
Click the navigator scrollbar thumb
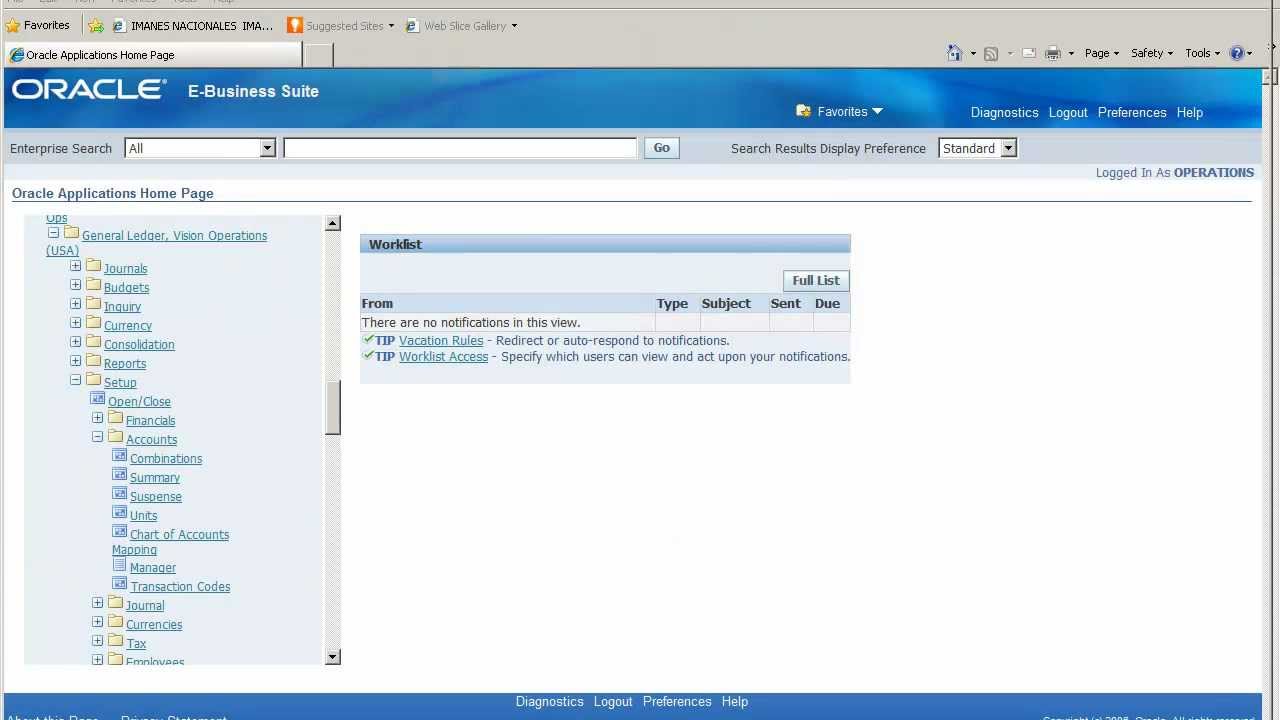333,408
